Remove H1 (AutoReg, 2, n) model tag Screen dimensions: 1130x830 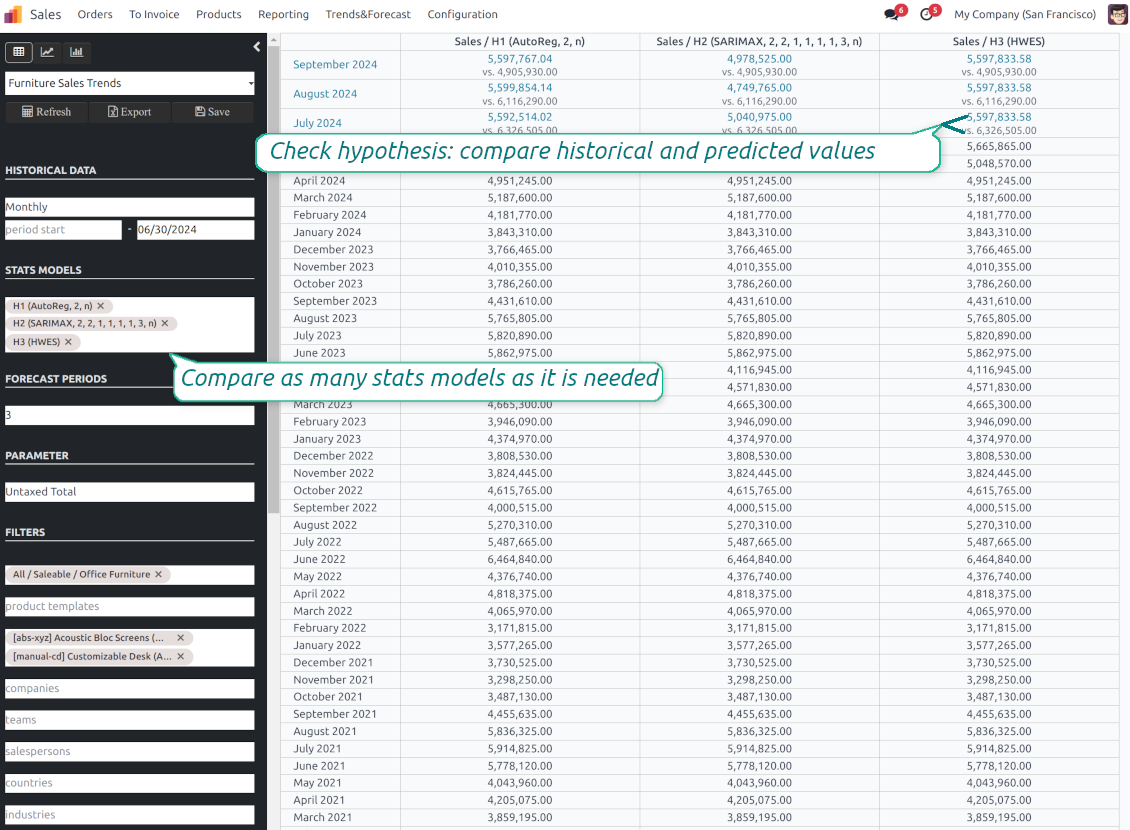(101, 306)
